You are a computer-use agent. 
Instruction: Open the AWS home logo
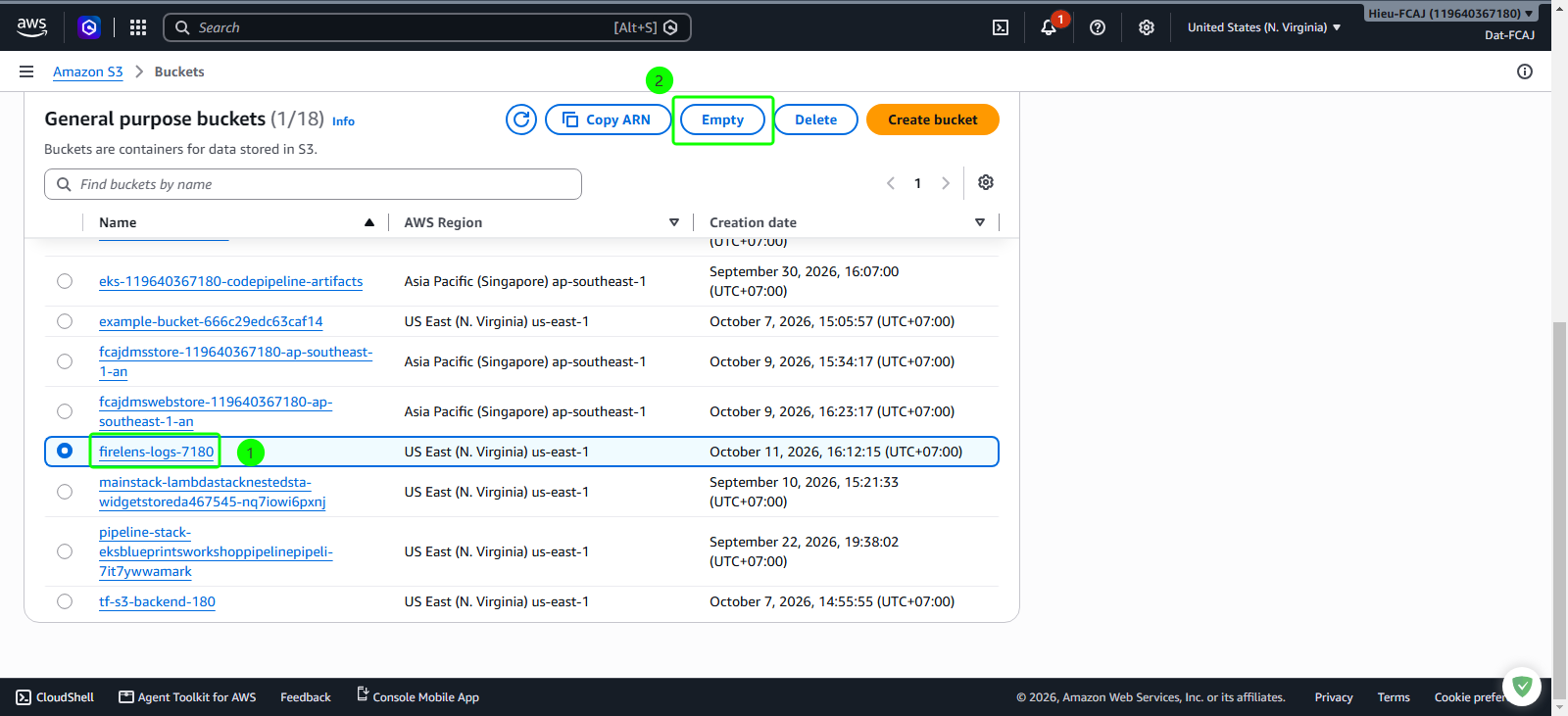pos(32,27)
